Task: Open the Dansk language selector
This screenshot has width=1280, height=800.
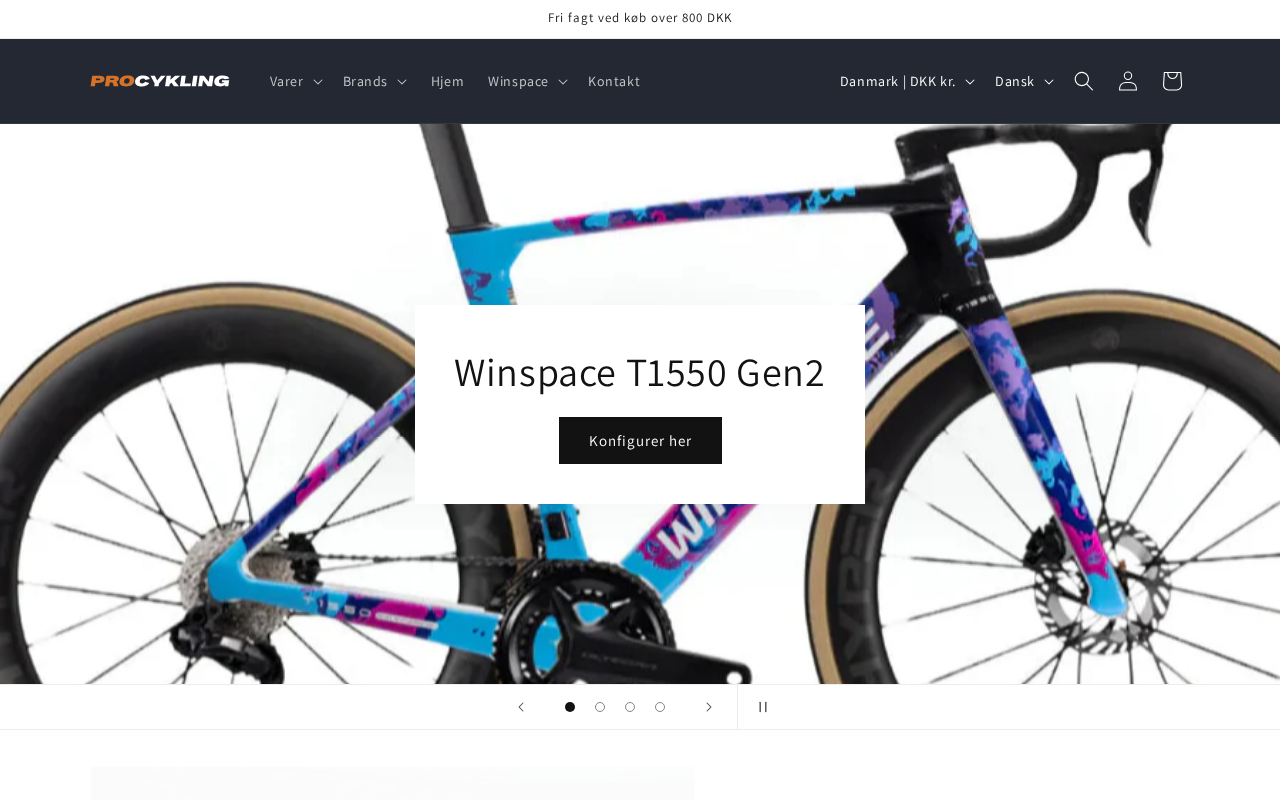Action: coord(1024,81)
